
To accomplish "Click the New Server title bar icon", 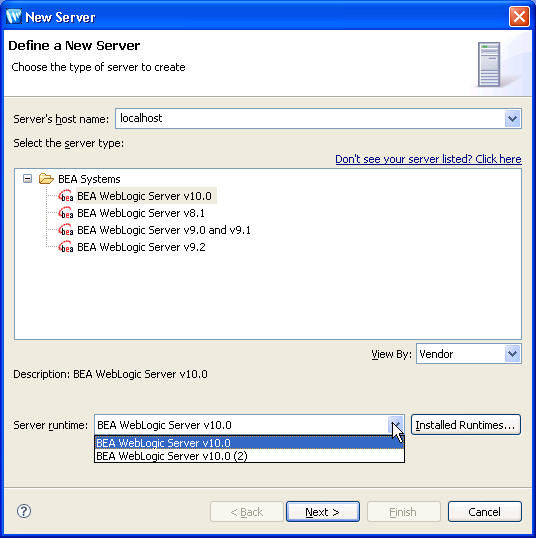I will (14, 16).
